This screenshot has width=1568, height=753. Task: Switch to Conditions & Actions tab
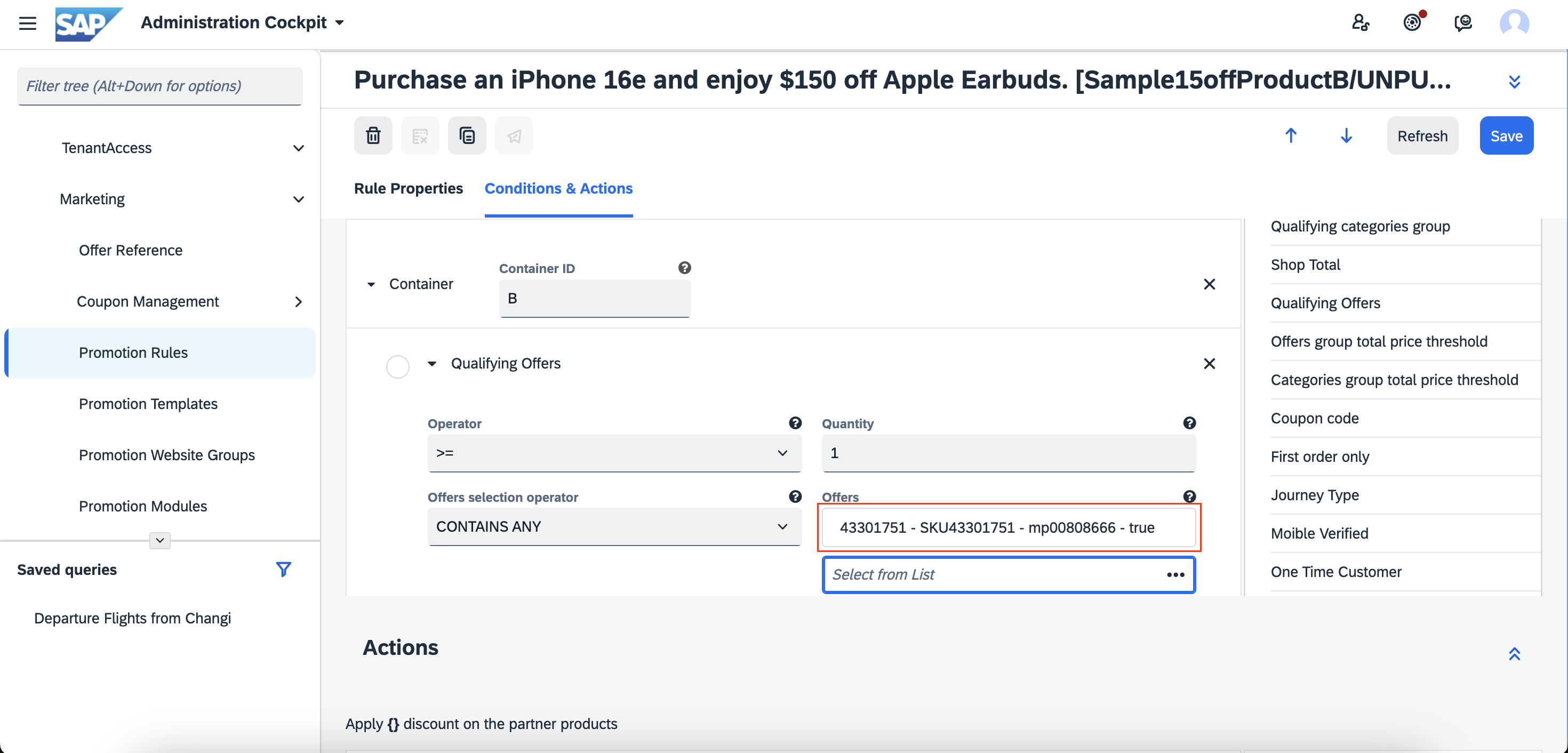[x=558, y=188]
